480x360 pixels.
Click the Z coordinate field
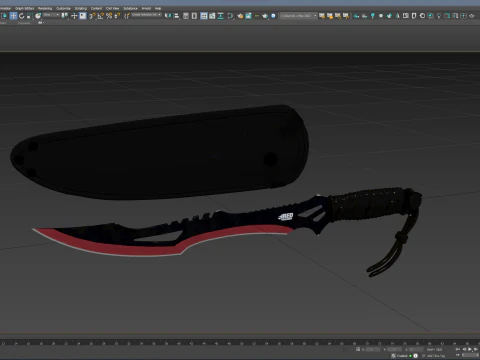coord(417,349)
